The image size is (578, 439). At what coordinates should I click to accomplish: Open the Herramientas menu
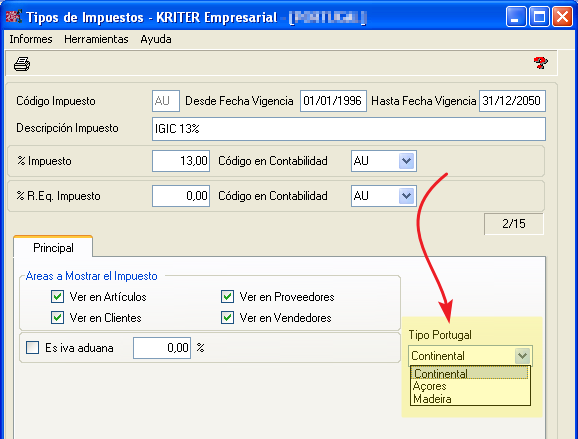(96, 39)
